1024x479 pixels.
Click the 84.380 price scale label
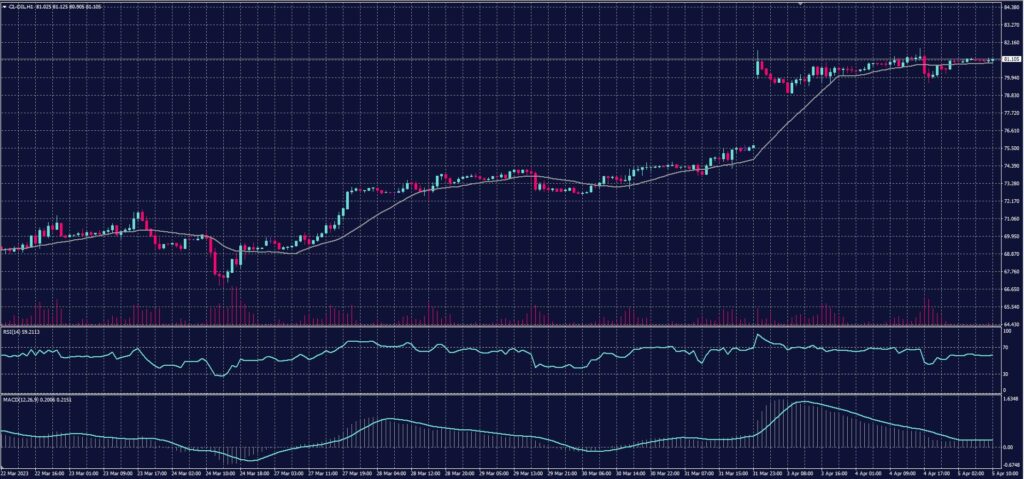tap(1010, 8)
